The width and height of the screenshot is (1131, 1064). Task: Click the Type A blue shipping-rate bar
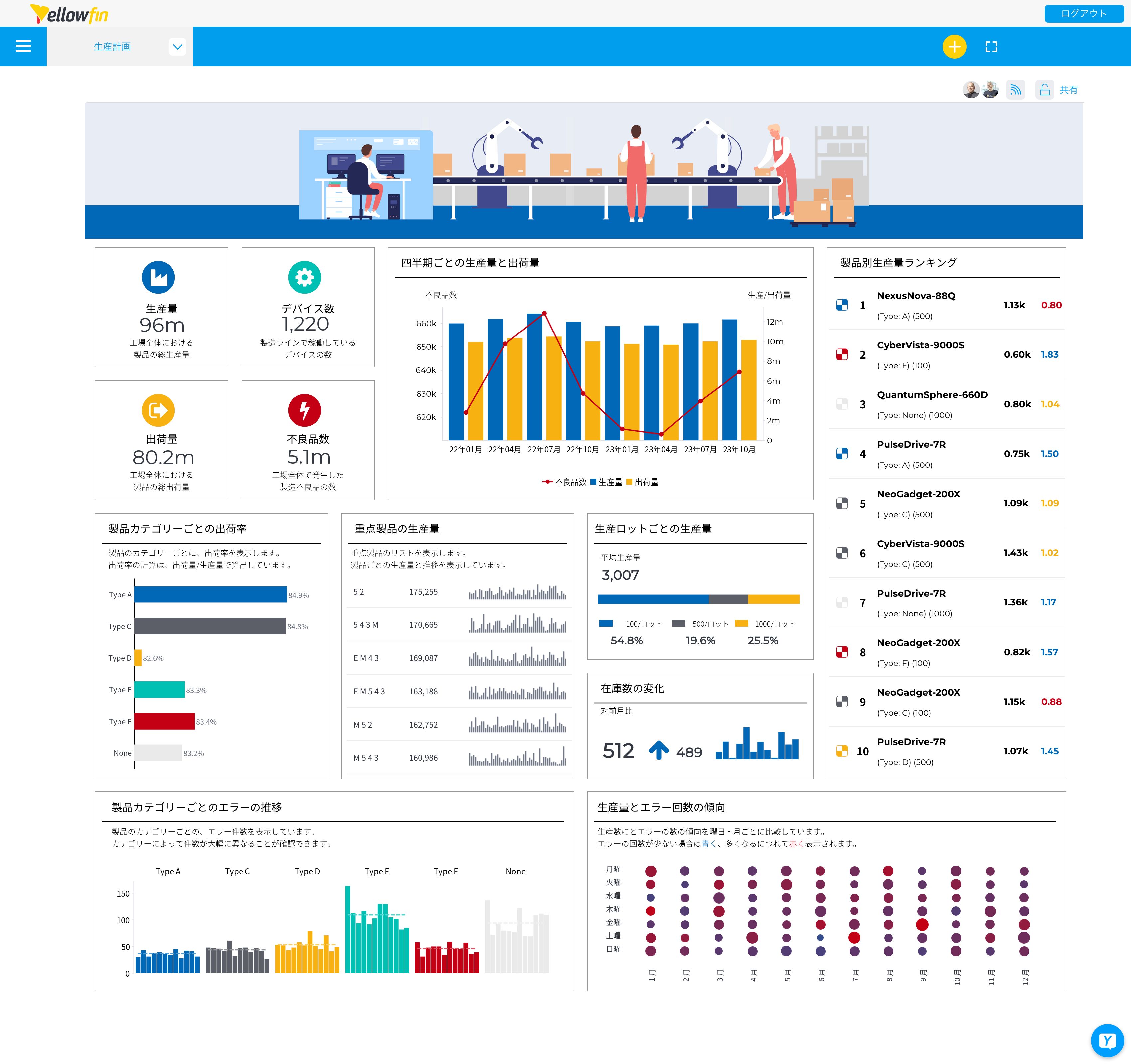[x=211, y=594]
